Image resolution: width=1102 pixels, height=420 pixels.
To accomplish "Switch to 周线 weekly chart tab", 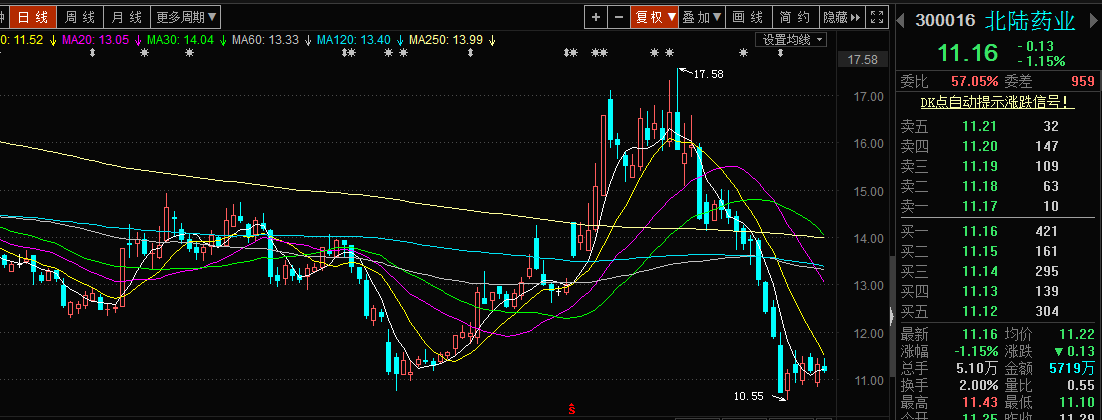I will [79, 17].
